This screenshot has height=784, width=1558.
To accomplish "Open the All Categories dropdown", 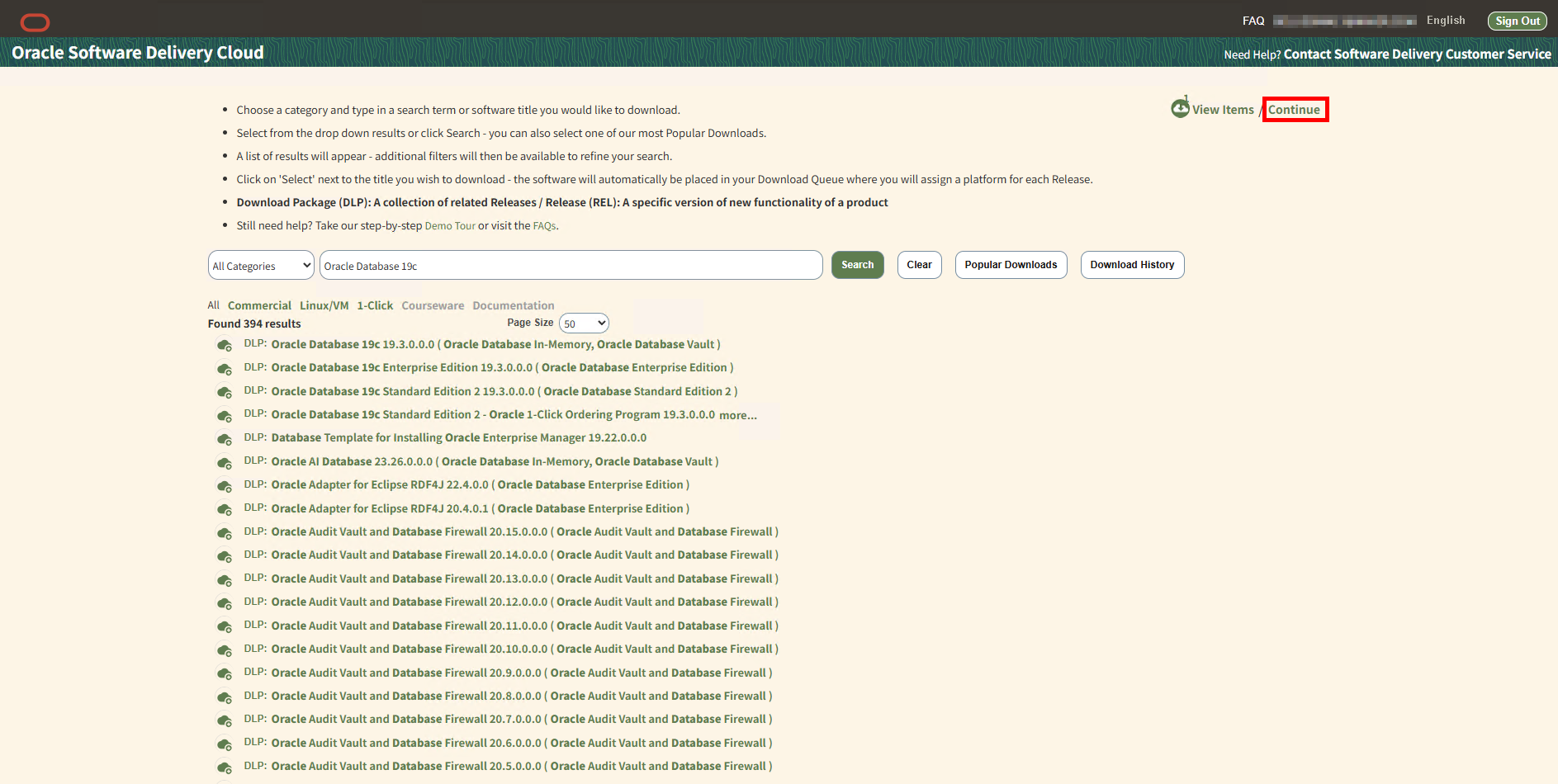I will tap(261, 266).
